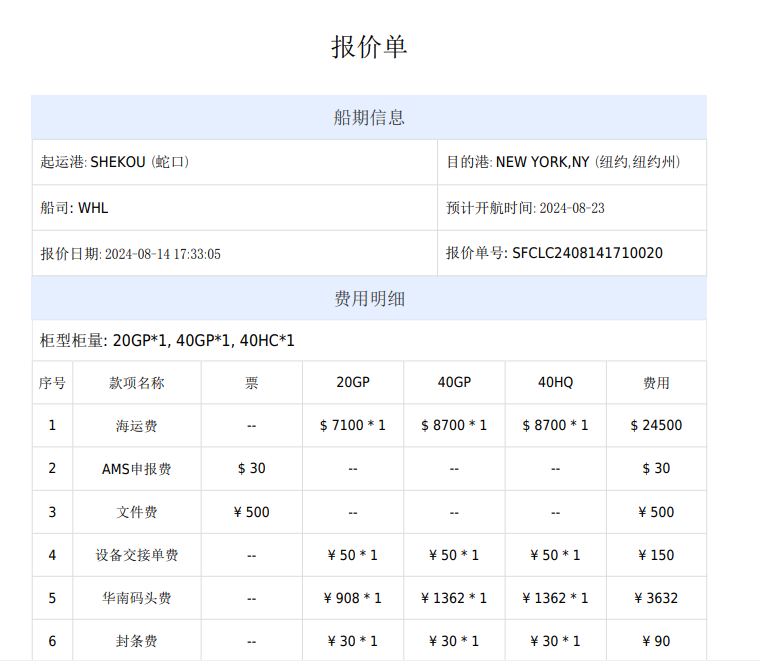Click the $ 24500 ocean freight total
760x665 pixels.
(x=656, y=426)
